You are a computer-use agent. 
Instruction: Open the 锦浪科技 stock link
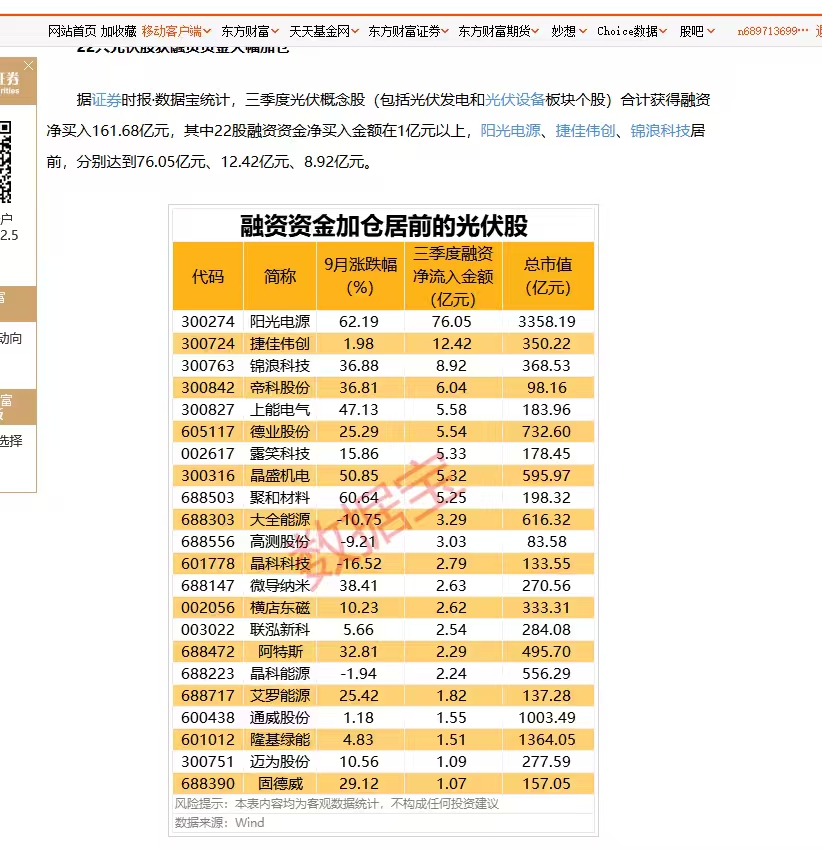pos(660,131)
